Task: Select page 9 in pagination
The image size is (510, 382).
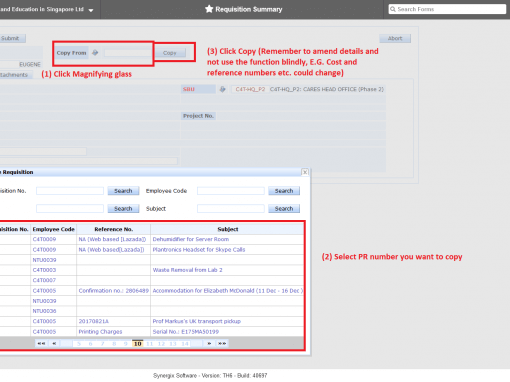Action: tap(126, 344)
